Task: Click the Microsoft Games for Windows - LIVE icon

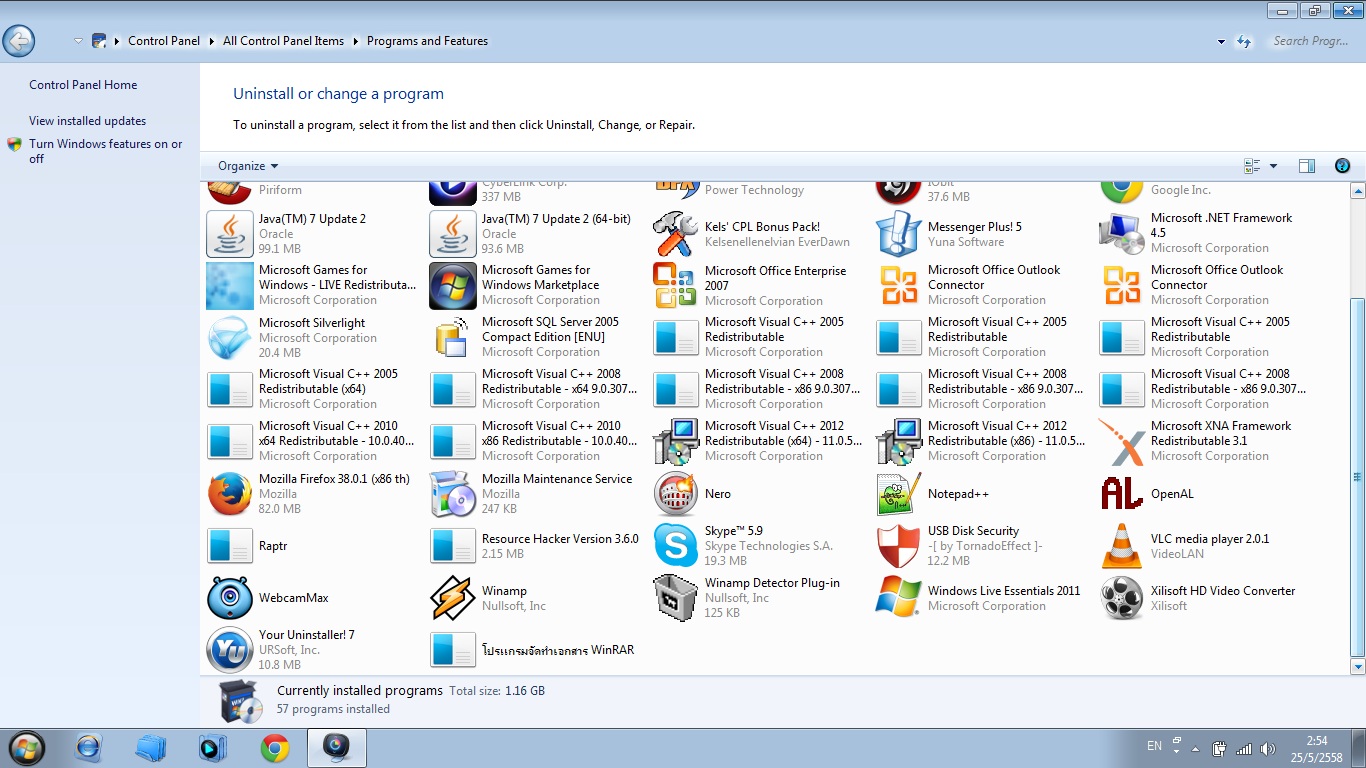Action: pos(230,286)
